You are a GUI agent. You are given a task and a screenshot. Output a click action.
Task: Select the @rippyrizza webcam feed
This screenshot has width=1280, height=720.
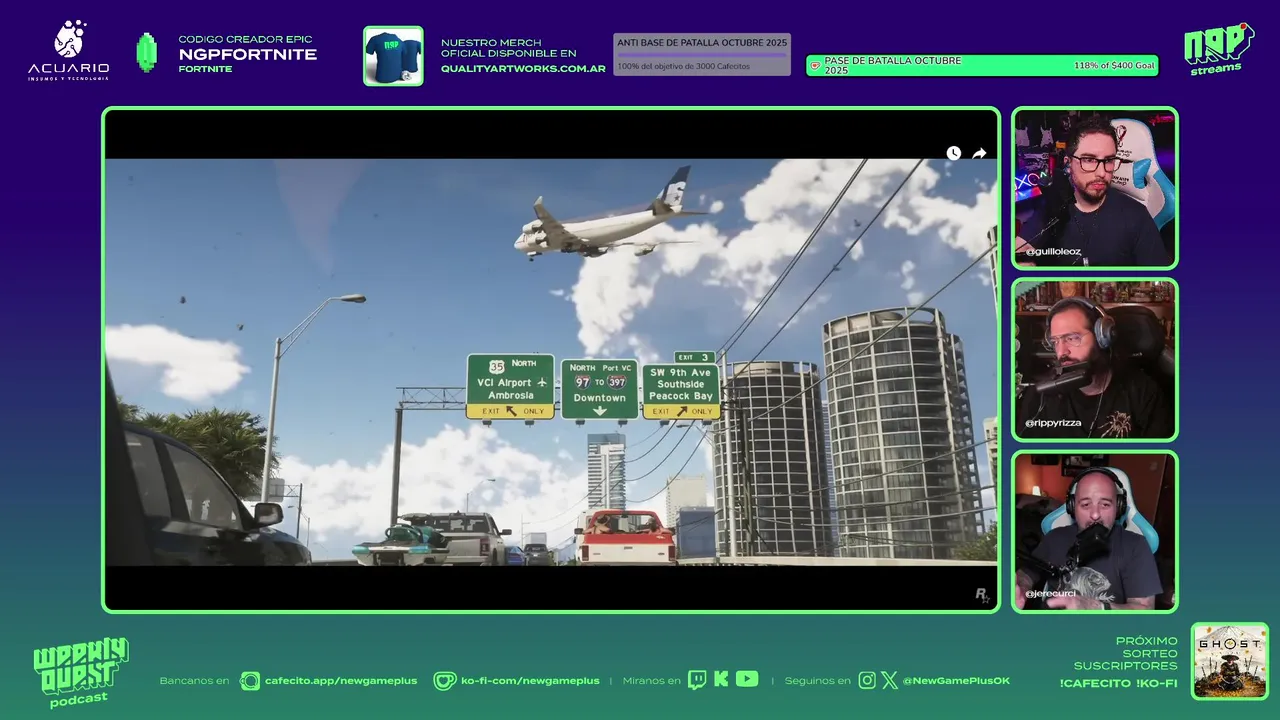click(1095, 360)
